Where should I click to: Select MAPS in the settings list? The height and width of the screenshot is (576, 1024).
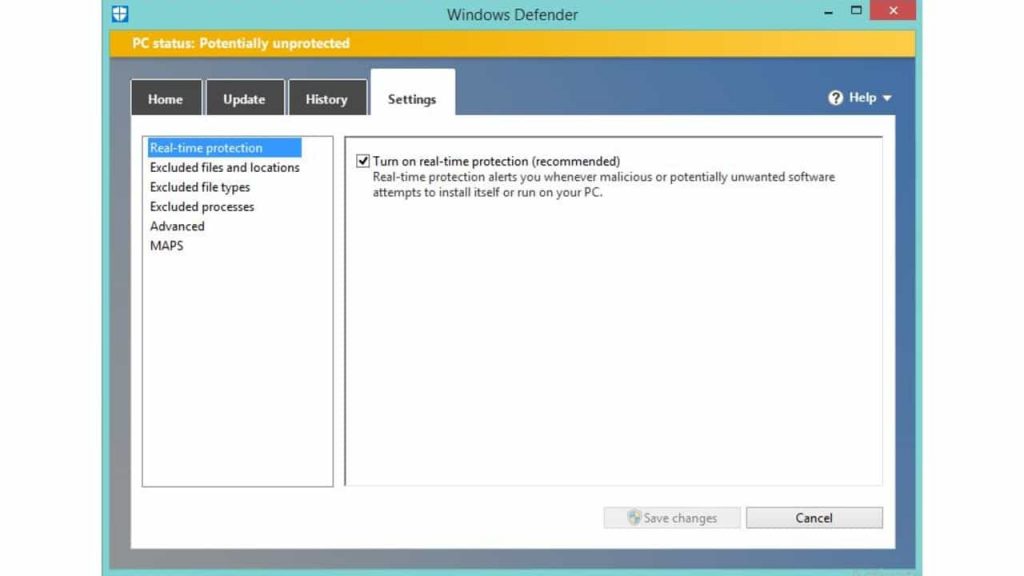tap(167, 246)
